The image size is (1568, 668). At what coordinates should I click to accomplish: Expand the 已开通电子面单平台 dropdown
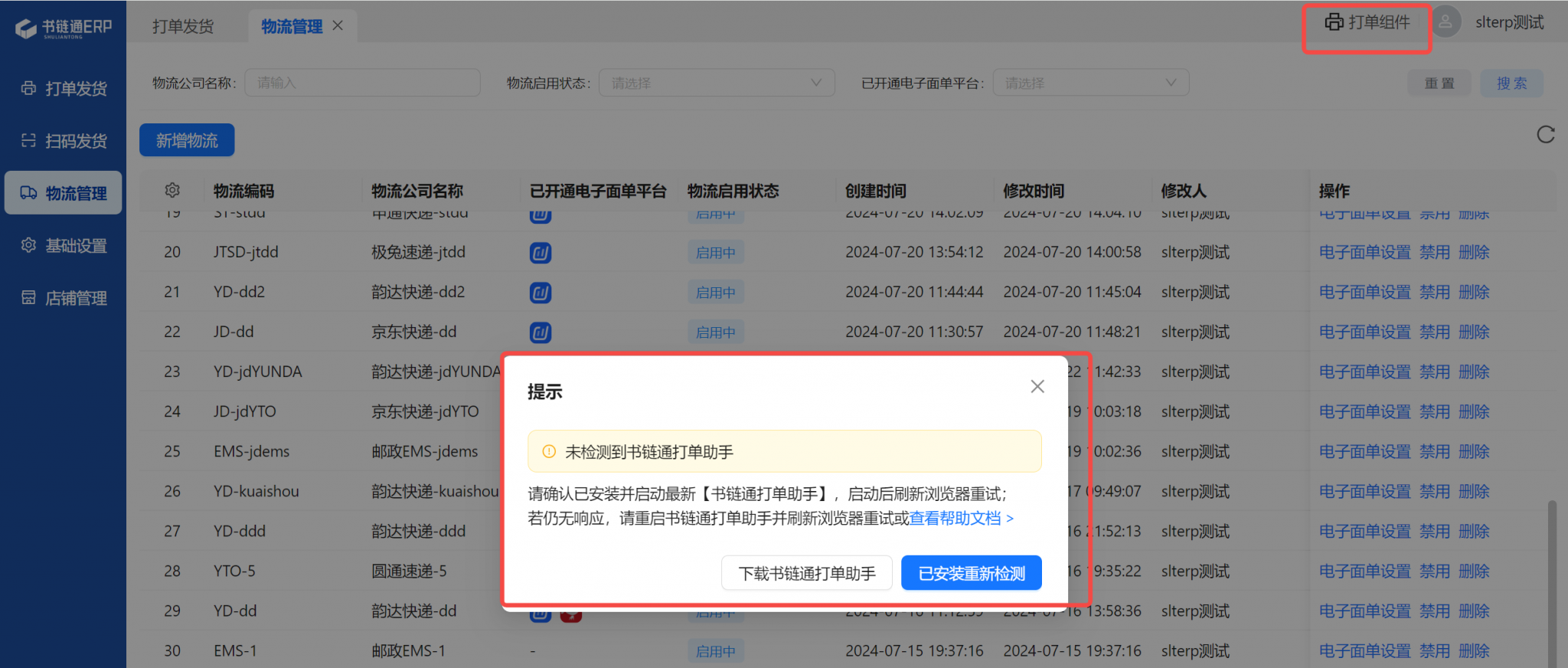(1091, 83)
